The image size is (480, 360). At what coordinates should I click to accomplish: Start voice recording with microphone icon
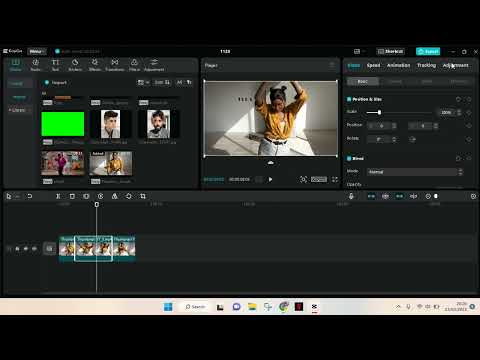point(351,196)
